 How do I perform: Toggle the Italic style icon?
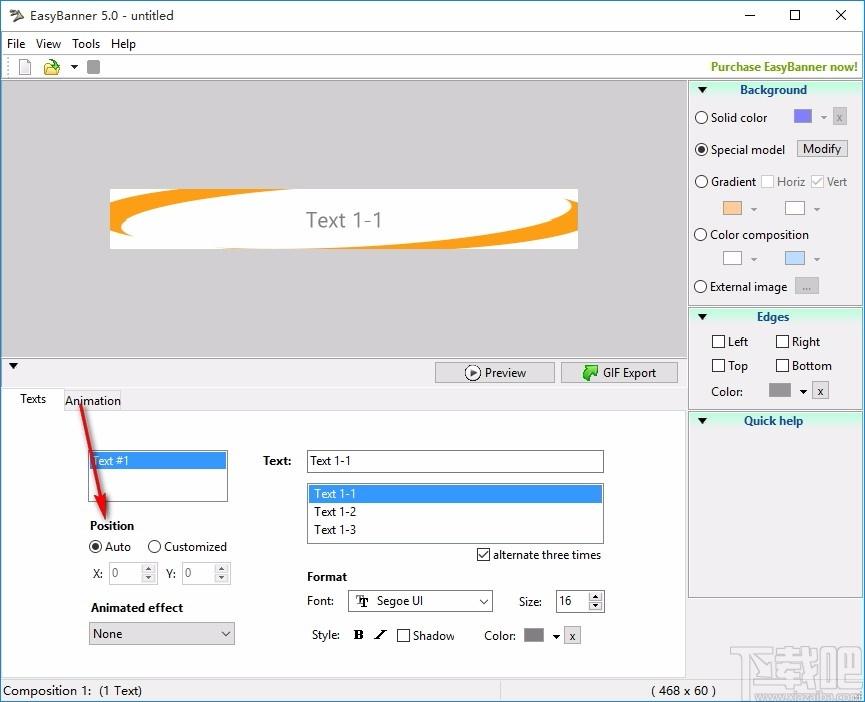(380, 635)
